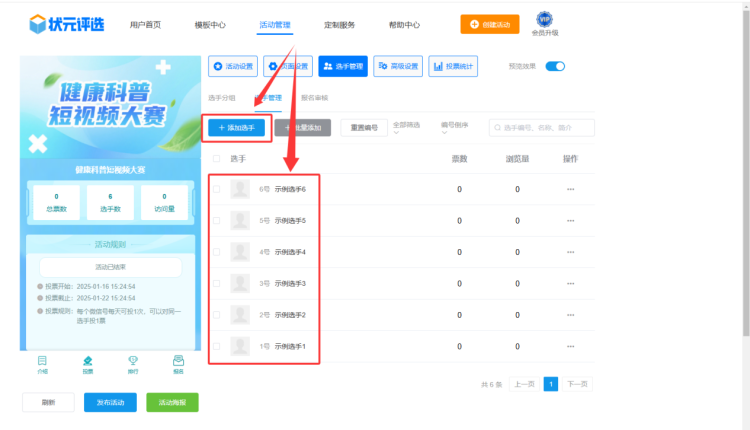750x430 pixels.
Task: Go to 模板中心 in top navigation
Action: pyautogui.click(x=210, y=24)
